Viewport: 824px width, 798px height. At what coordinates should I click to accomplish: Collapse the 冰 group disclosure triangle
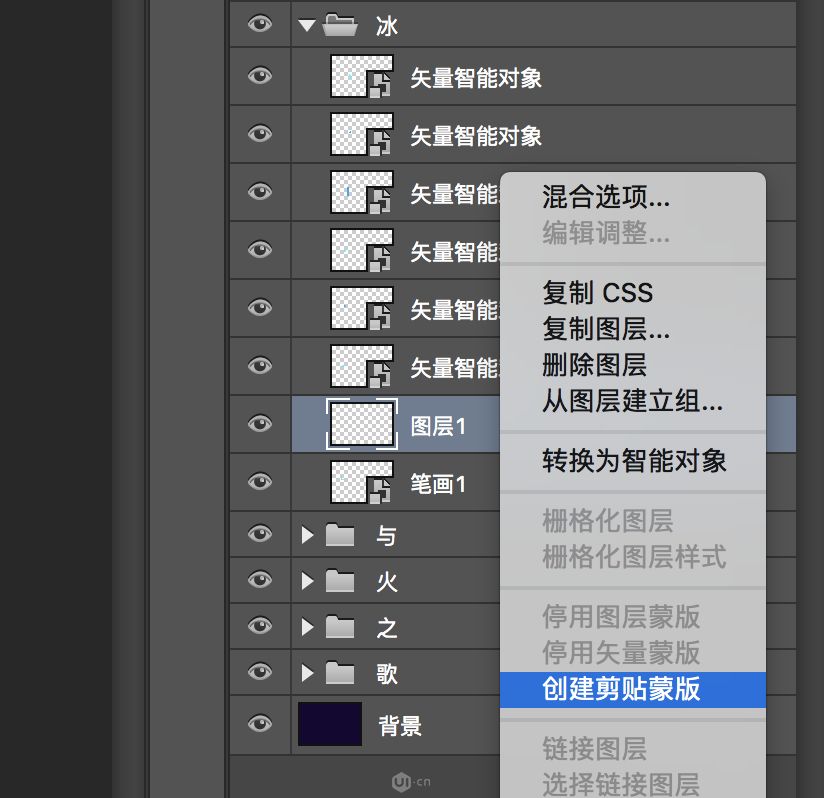coord(307,25)
